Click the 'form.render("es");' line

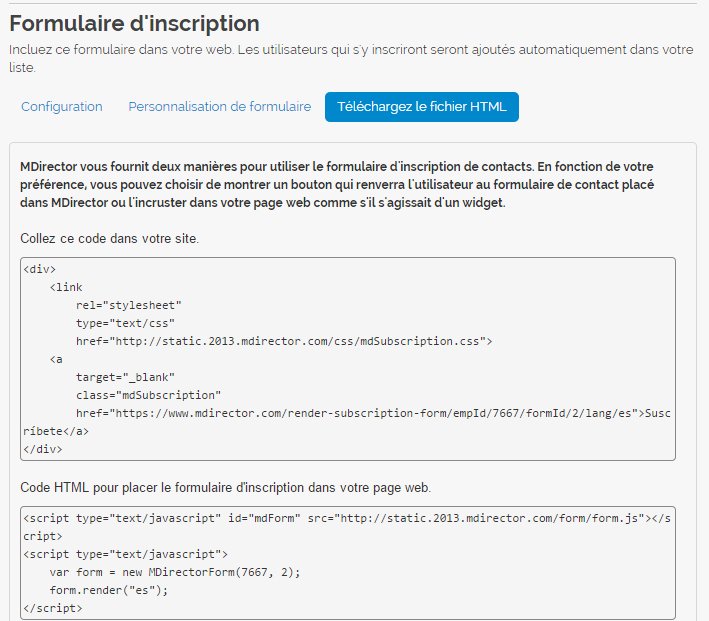(x=109, y=590)
